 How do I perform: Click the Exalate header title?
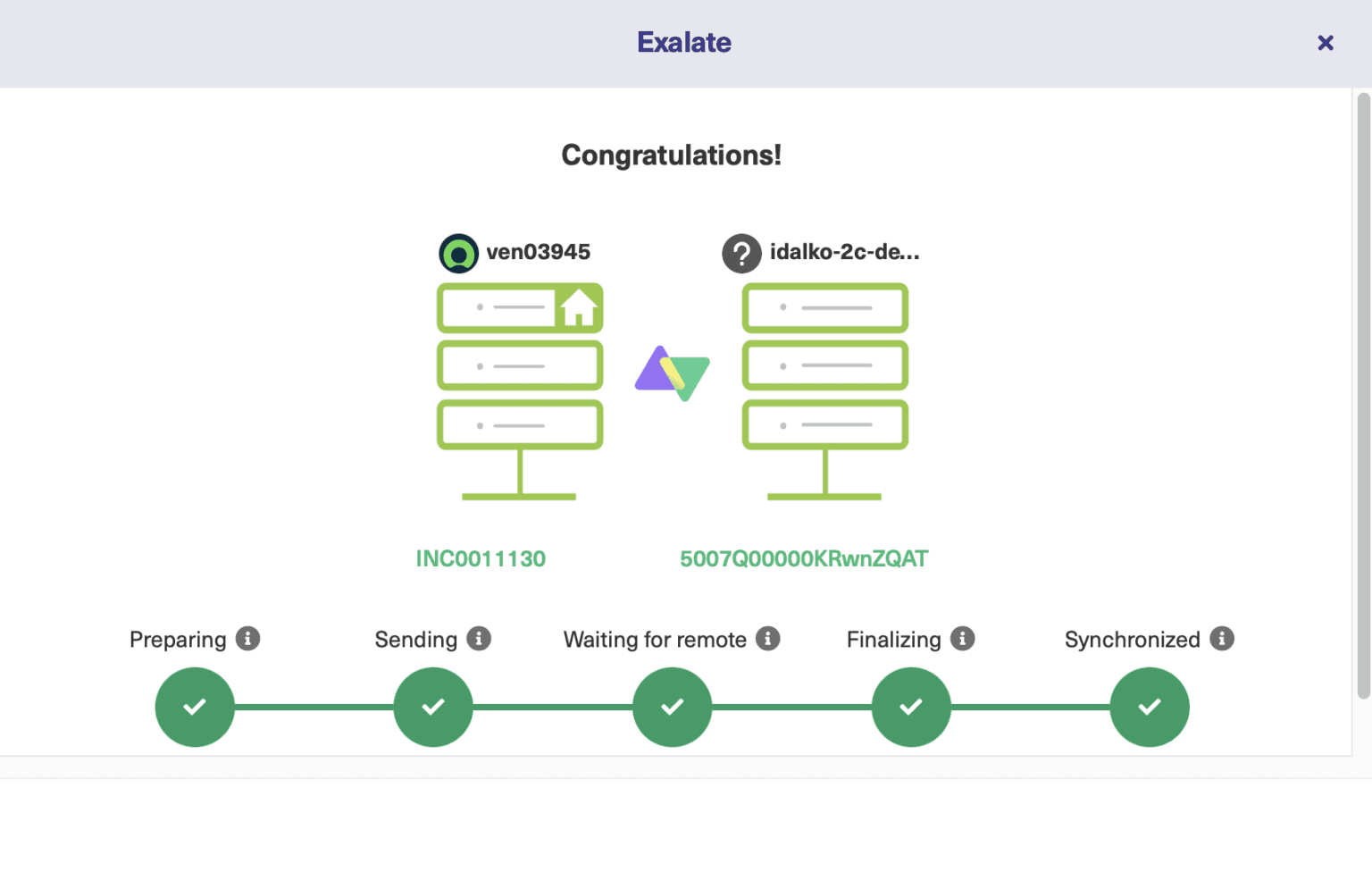pyautogui.click(x=684, y=42)
